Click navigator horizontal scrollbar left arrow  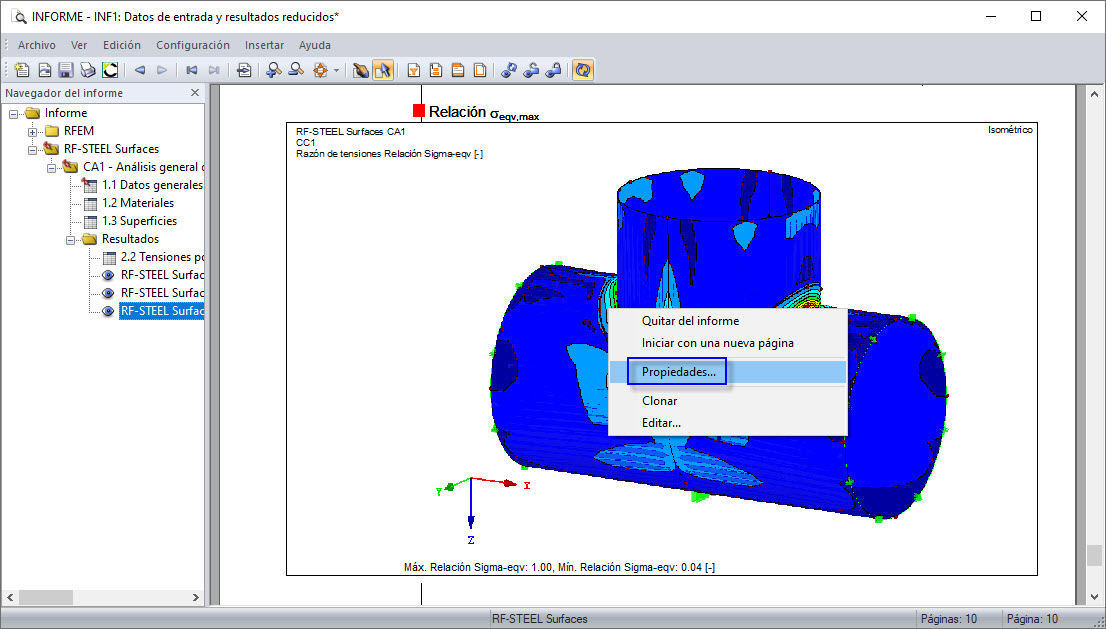[x=9, y=597]
